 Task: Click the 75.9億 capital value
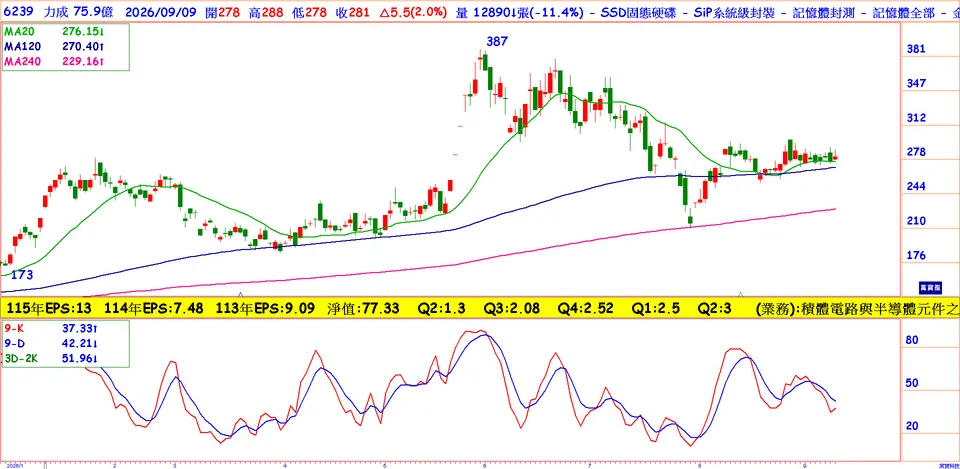click(93, 12)
